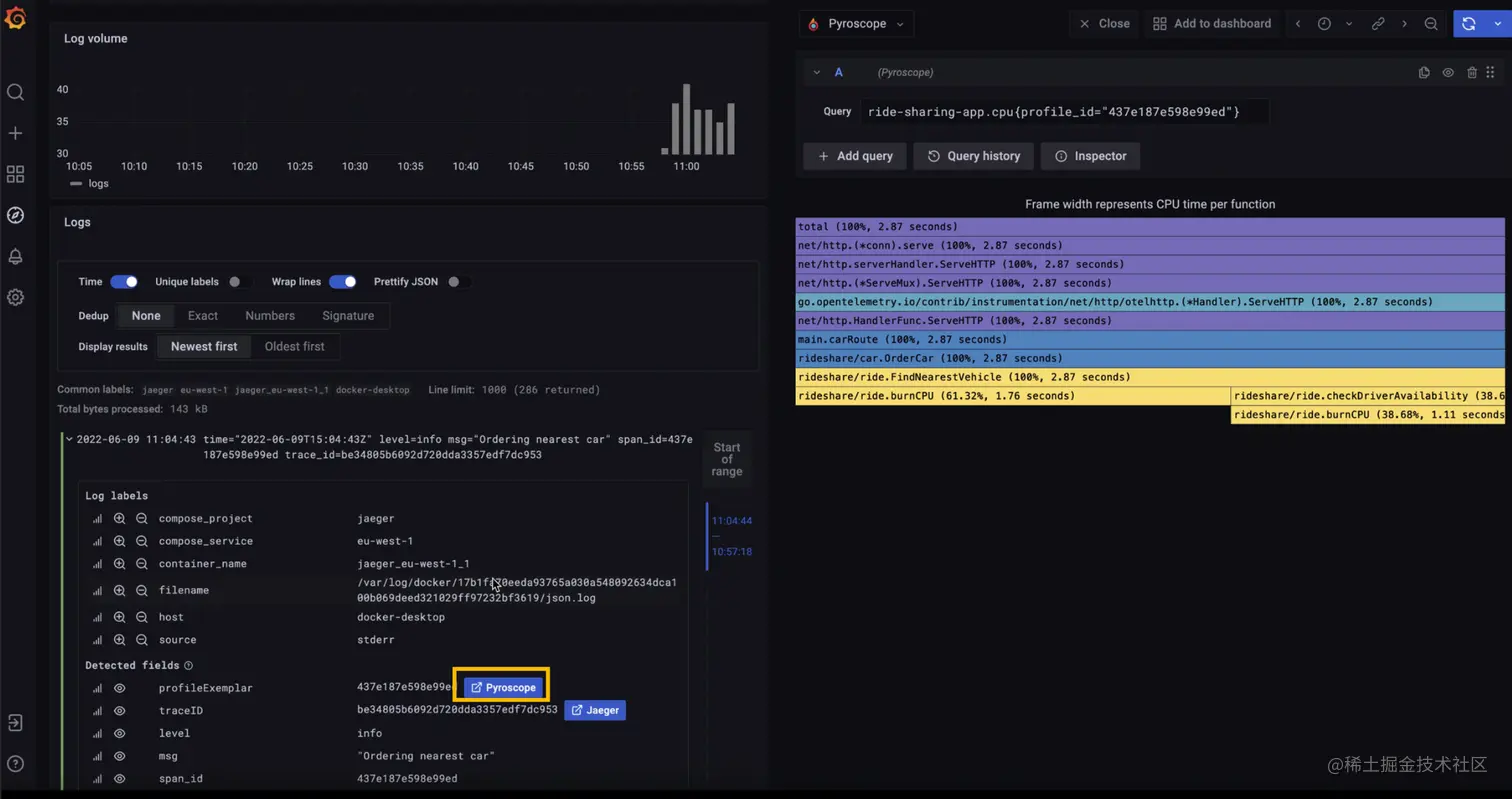Screen dimensions: 1512x799
Task: Open Explore via the compass icon
Action: click(x=15, y=215)
